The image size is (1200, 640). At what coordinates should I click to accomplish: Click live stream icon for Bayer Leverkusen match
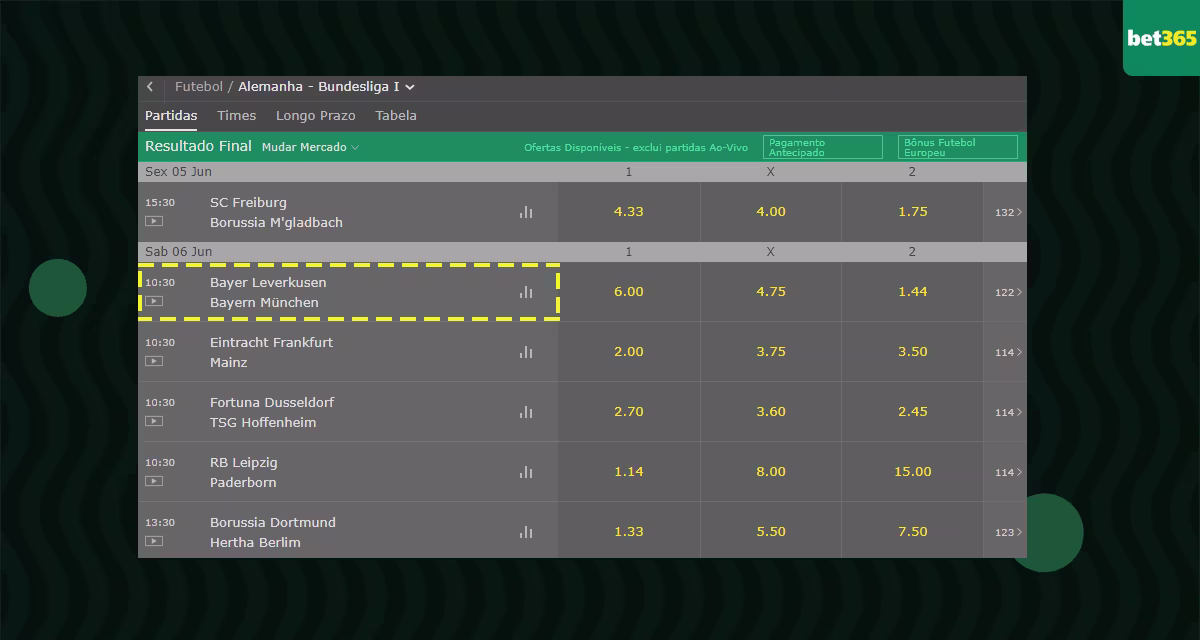point(154,301)
